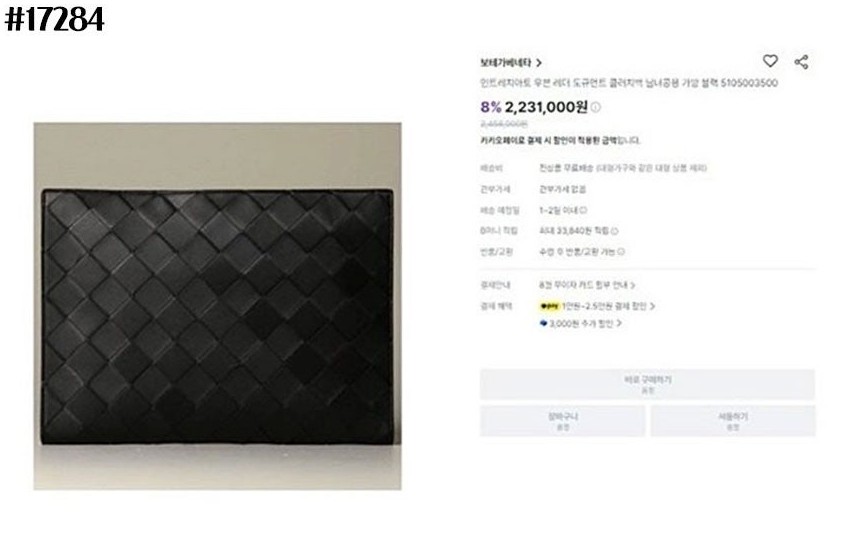
Task: Click the Buy Now (바로 구매하기) button
Action: [x=647, y=384]
